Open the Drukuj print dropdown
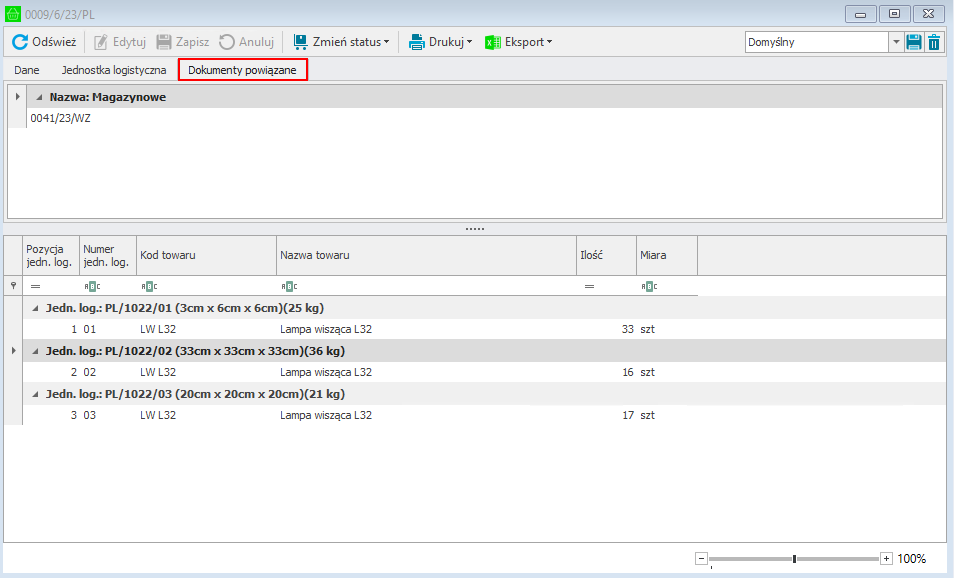The width and height of the screenshot is (954, 578). click(441, 42)
